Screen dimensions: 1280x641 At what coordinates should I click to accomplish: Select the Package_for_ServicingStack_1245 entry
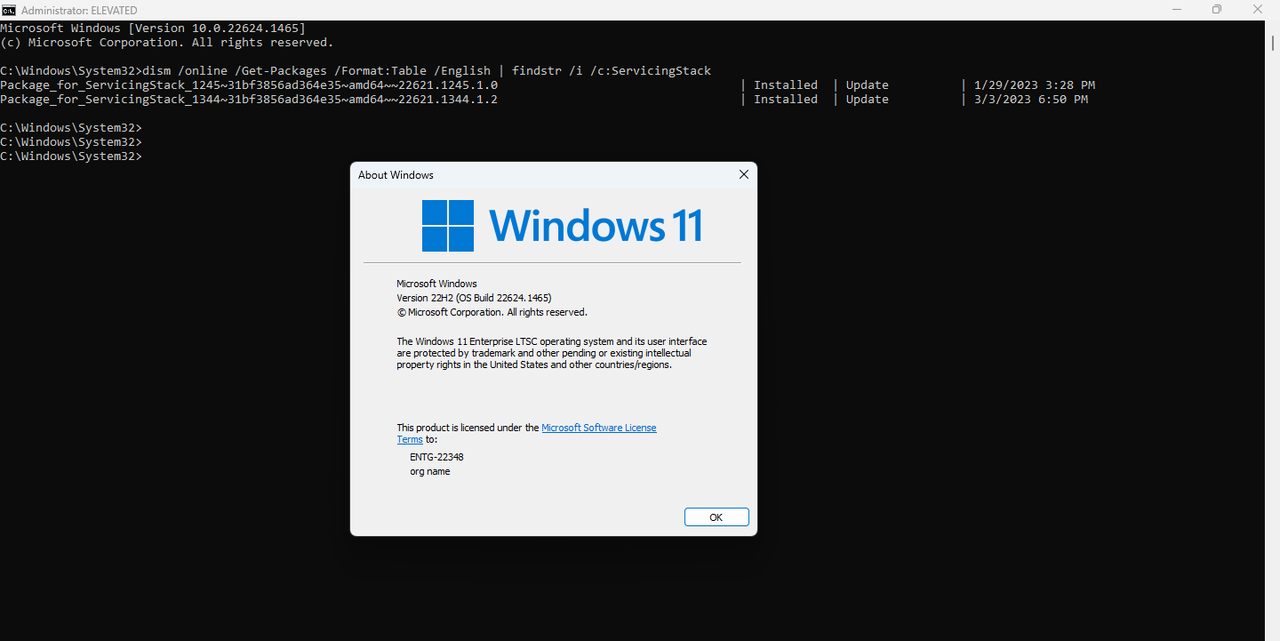(x=249, y=85)
